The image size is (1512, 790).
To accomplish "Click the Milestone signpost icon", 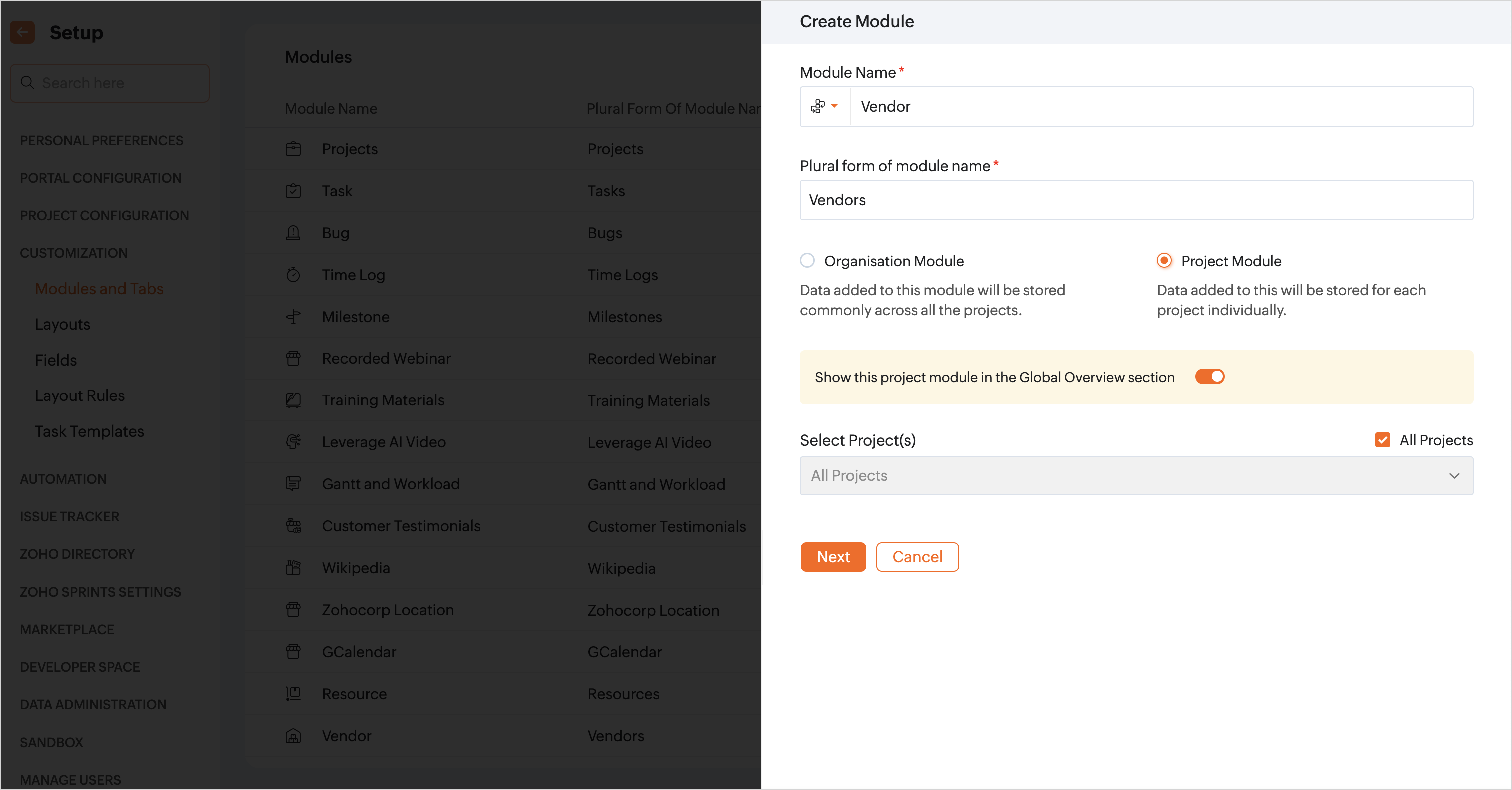I will (293, 317).
